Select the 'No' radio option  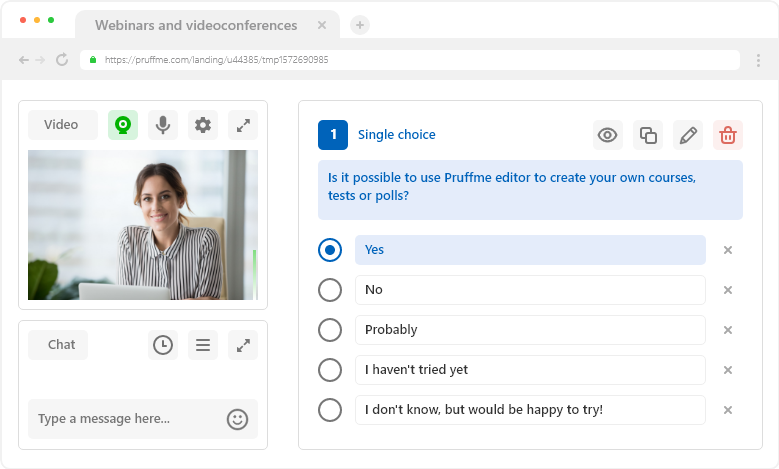point(330,290)
